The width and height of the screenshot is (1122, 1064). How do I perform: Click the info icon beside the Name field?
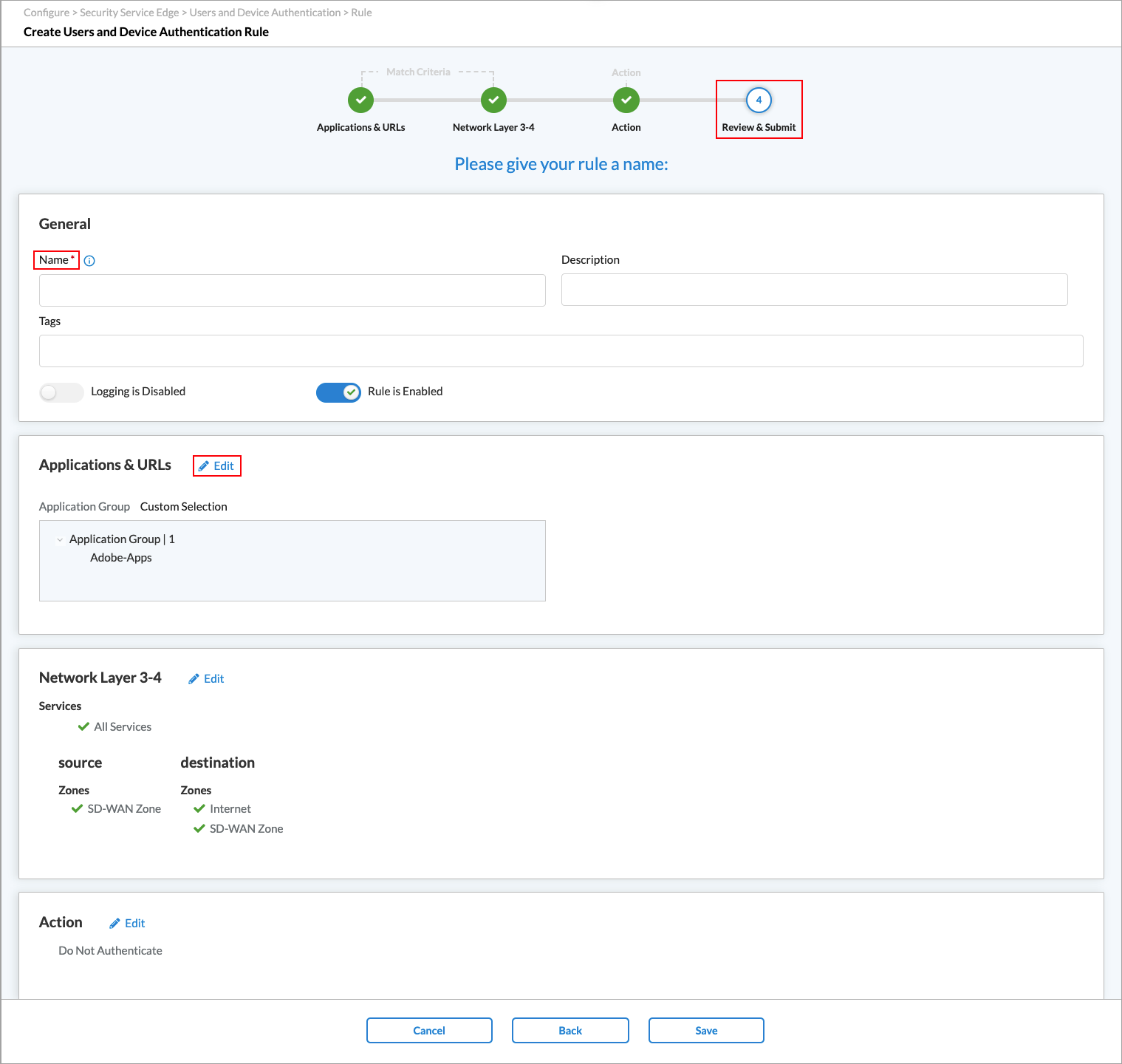pos(89,260)
